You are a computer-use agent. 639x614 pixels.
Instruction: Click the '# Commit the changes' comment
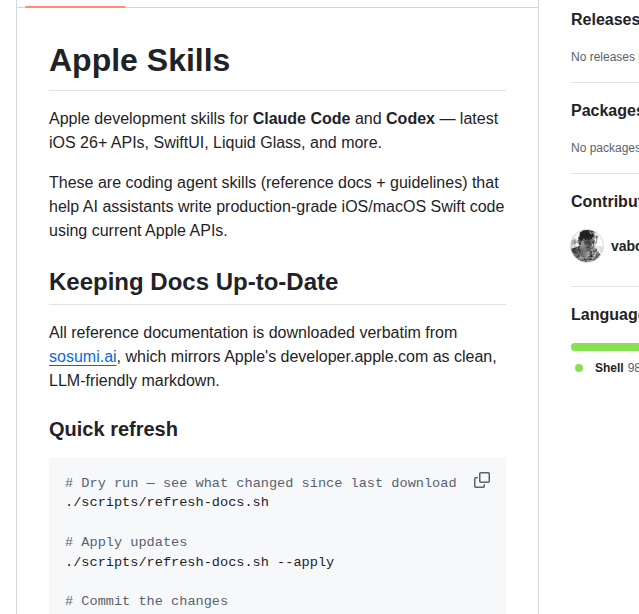click(x=146, y=601)
